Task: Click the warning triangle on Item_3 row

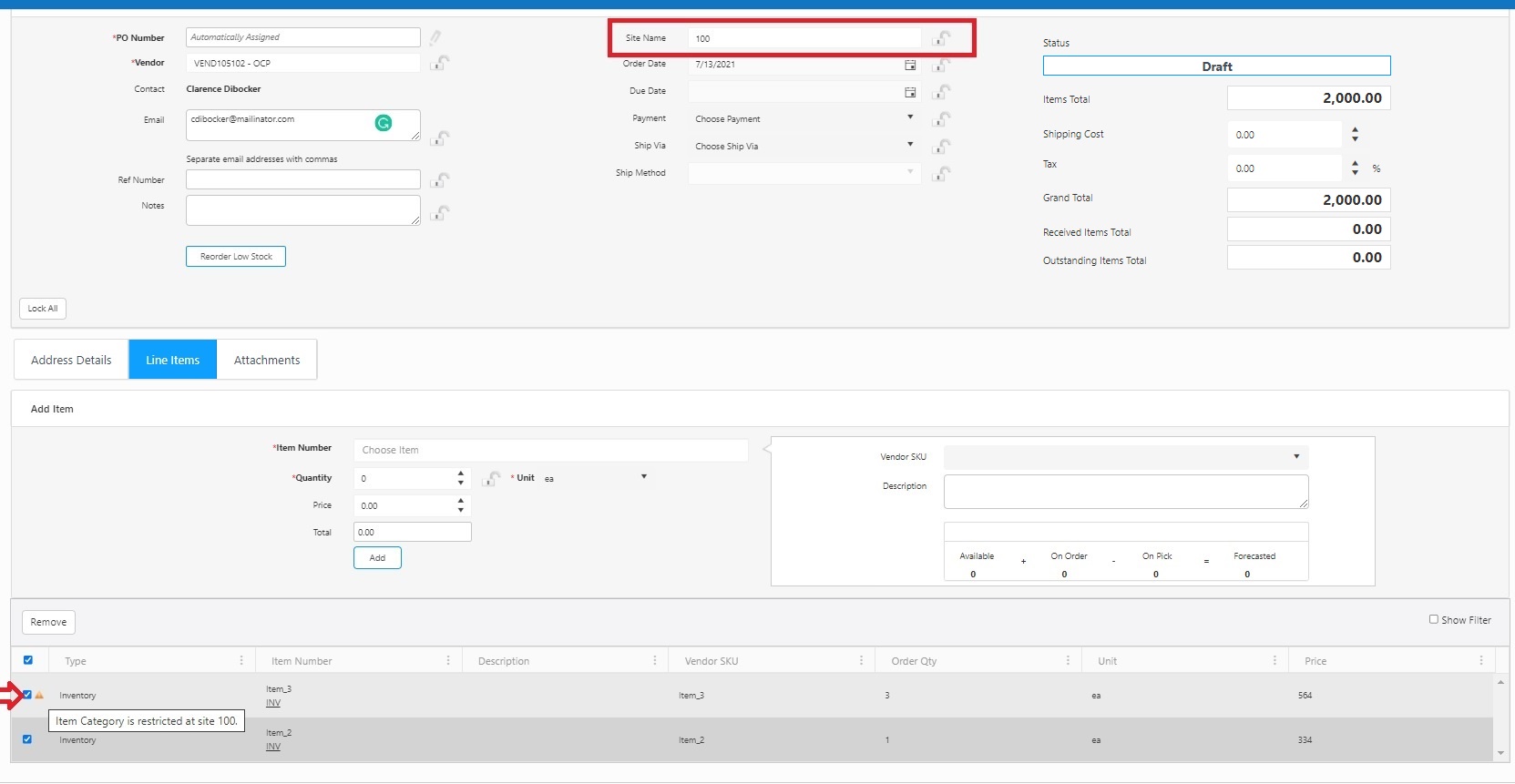Action: 39,695
